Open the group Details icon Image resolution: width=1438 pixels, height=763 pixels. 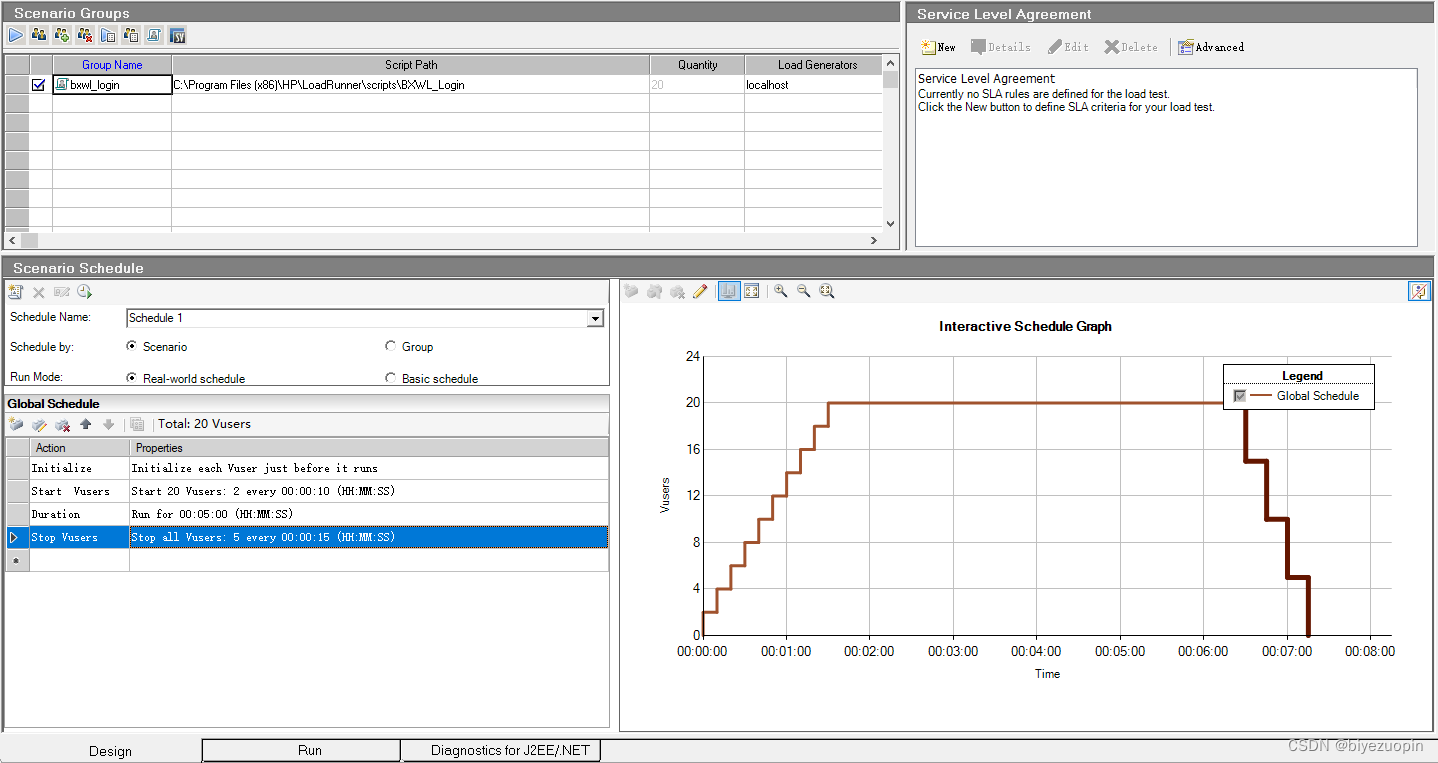pos(131,35)
